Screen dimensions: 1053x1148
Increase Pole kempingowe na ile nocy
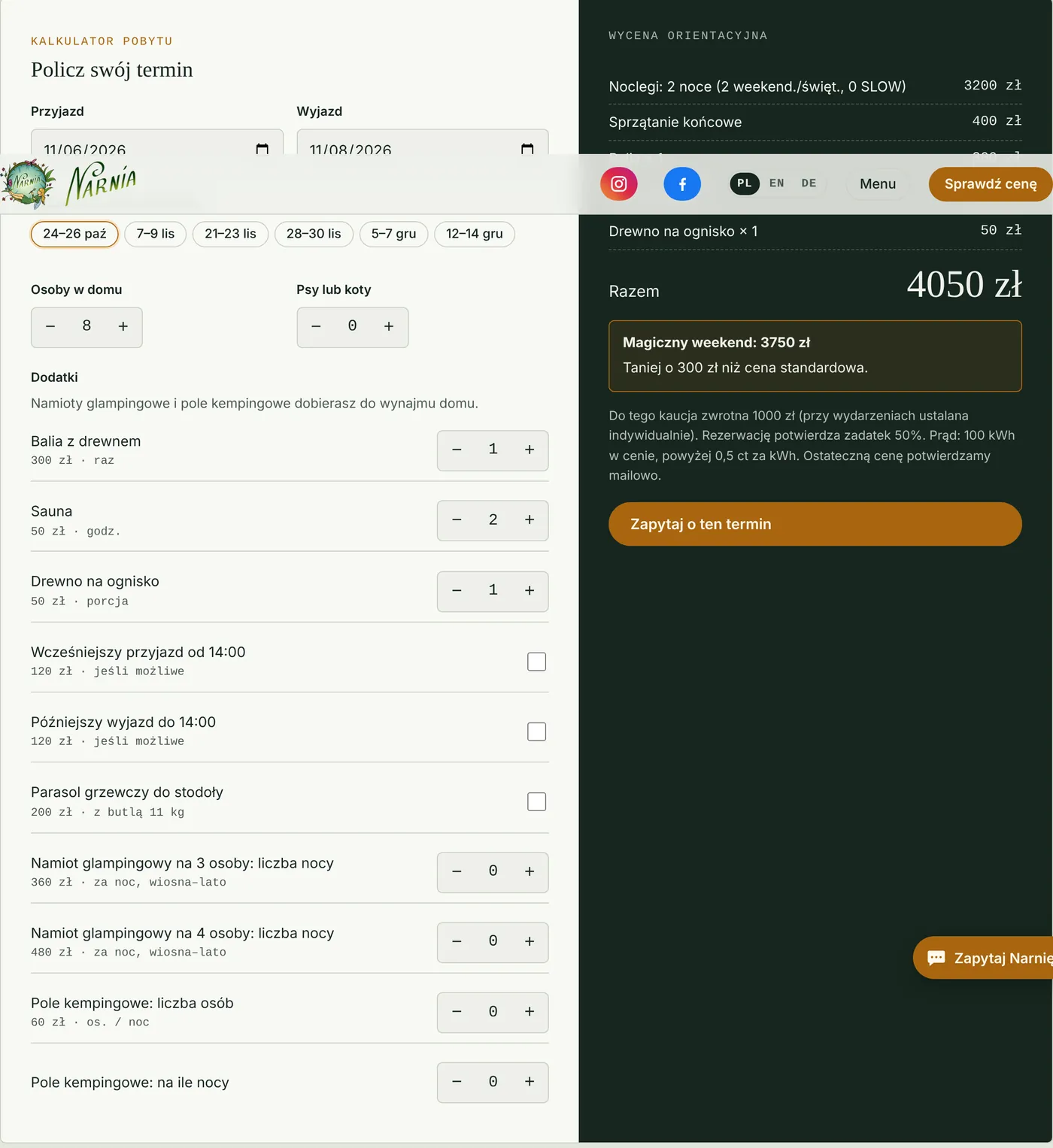[x=530, y=1082]
